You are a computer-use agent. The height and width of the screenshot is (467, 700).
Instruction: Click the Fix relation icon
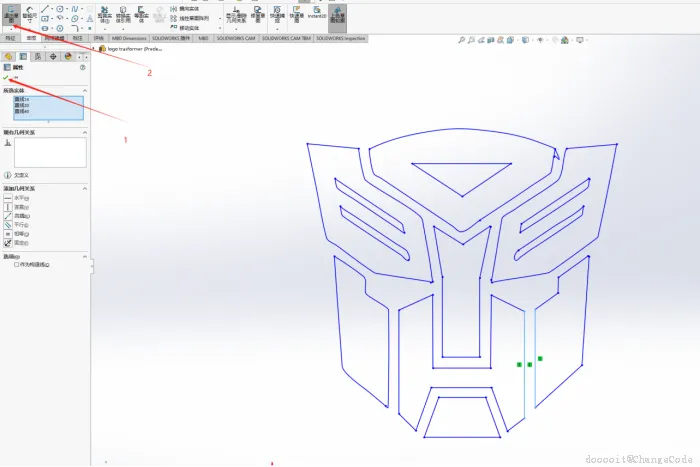(8, 243)
